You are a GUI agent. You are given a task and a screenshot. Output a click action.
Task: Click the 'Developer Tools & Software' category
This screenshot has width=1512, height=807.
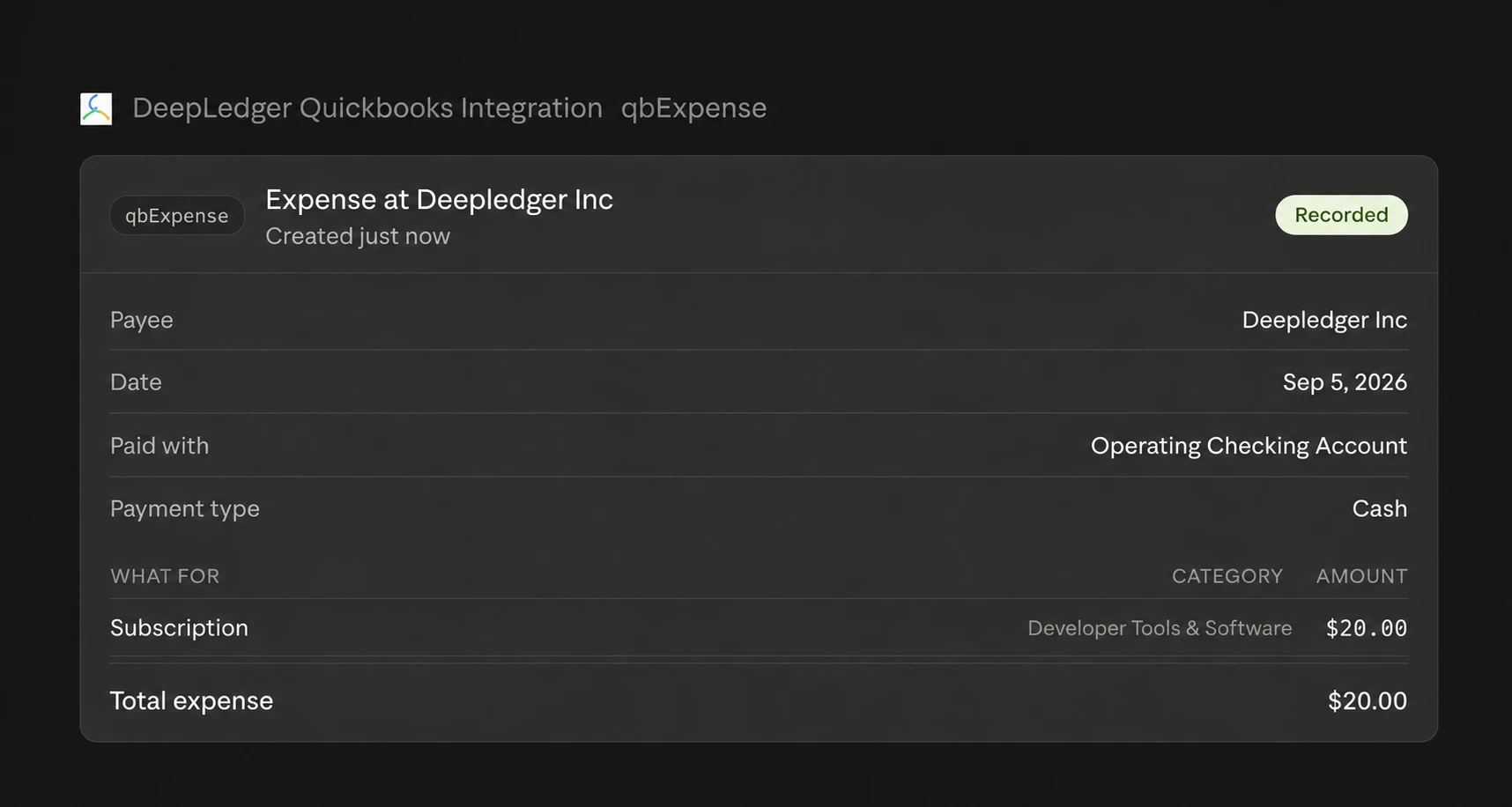point(1160,628)
